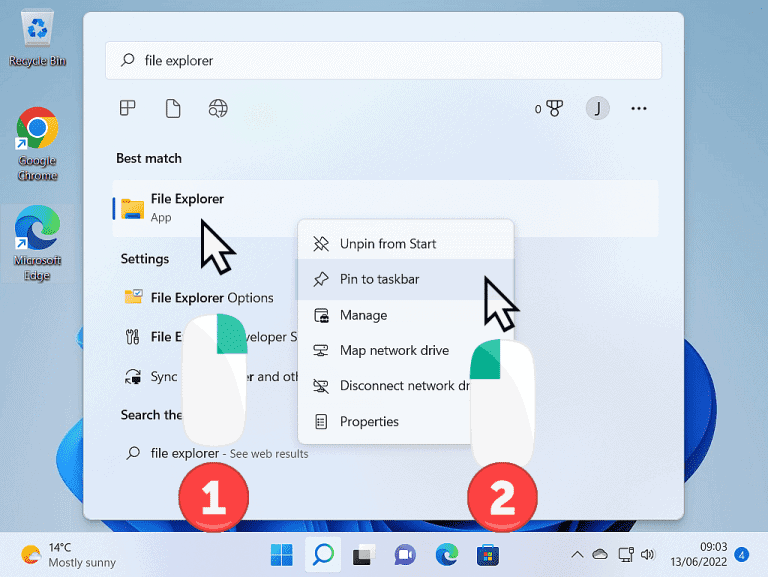
Task: Select Pin to taskbar option
Action: pyautogui.click(x=379, y=279)
